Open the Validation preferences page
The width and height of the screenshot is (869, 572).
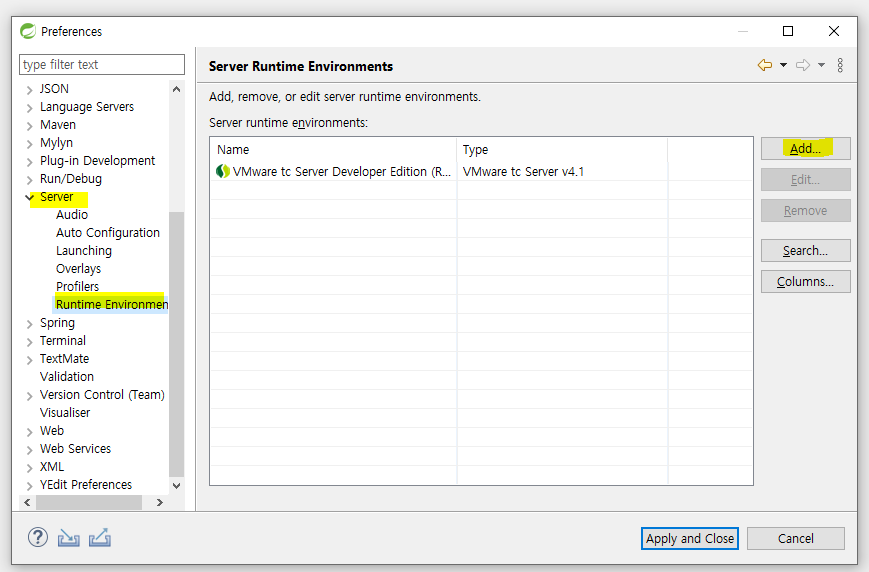coord(67,377)
